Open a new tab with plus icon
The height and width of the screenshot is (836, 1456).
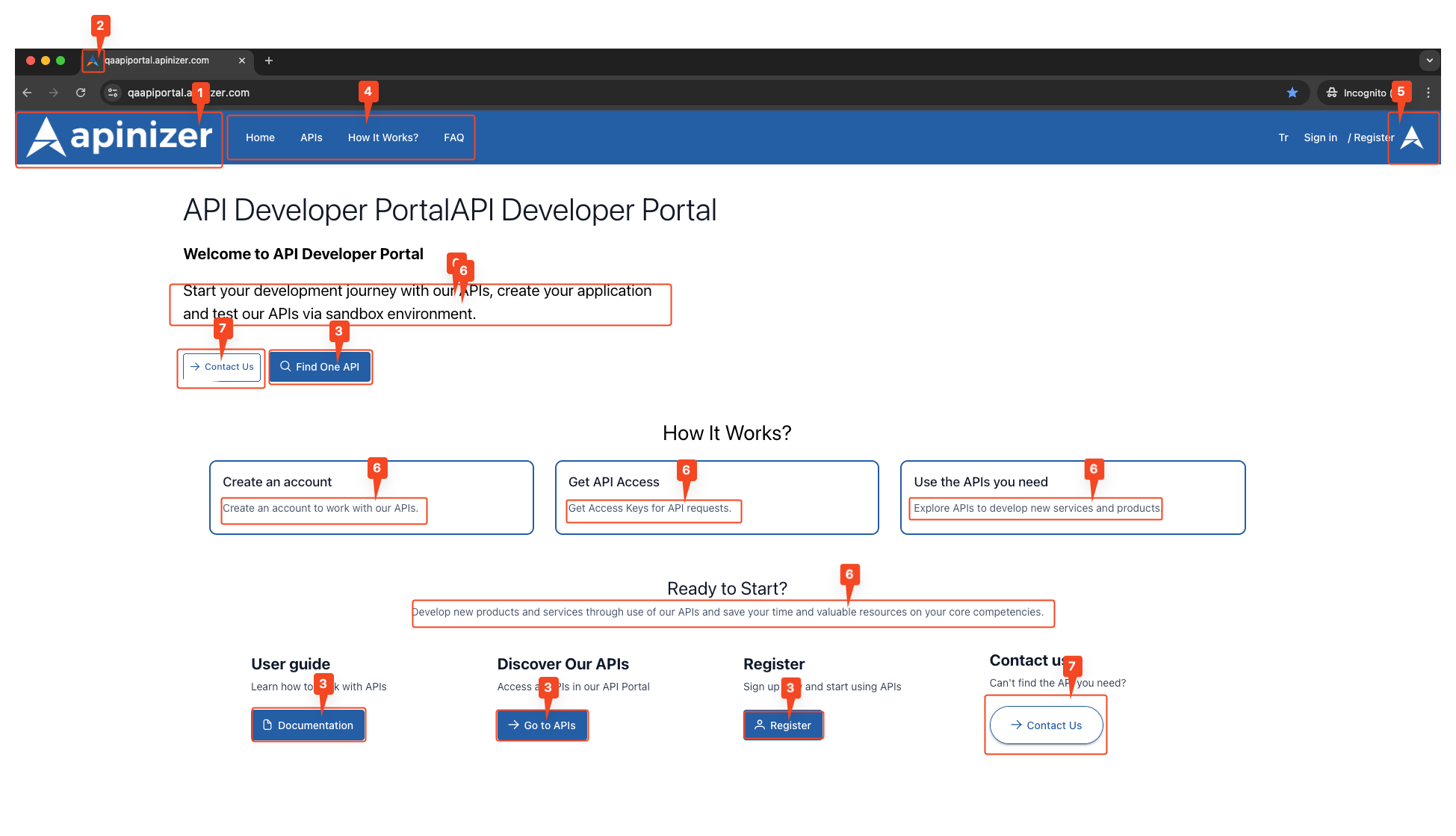click(x=269, y=61)
